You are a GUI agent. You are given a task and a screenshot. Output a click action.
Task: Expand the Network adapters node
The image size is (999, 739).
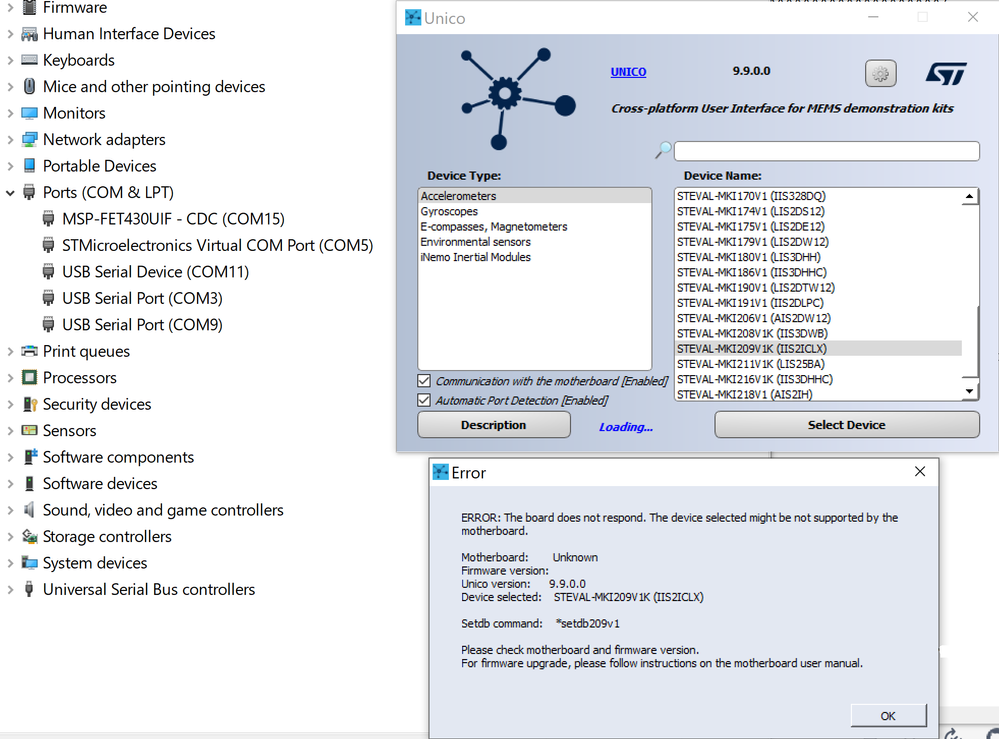(x=10, y=140)
